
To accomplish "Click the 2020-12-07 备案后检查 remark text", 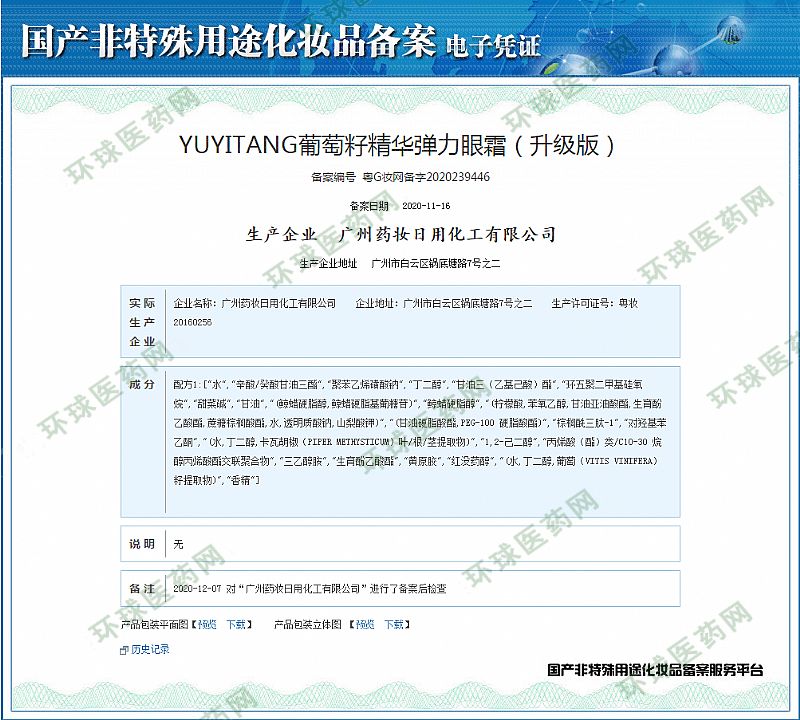I will click(x=309, y=589).
